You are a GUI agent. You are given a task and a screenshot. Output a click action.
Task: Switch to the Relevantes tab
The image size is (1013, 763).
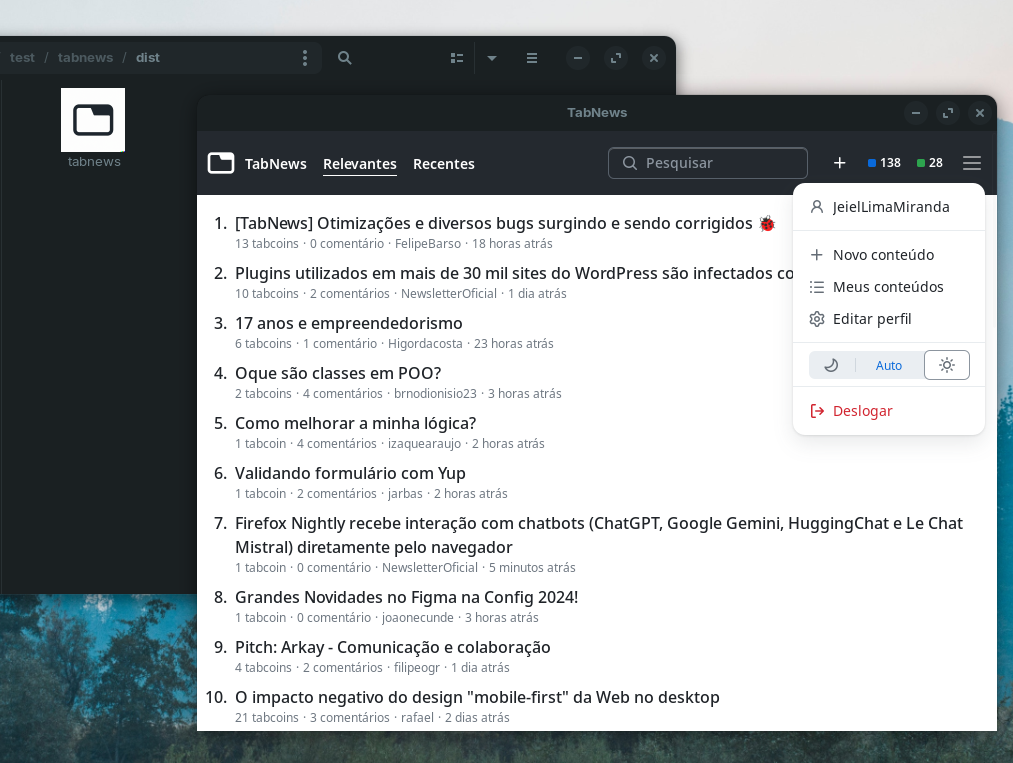[360, 164]
